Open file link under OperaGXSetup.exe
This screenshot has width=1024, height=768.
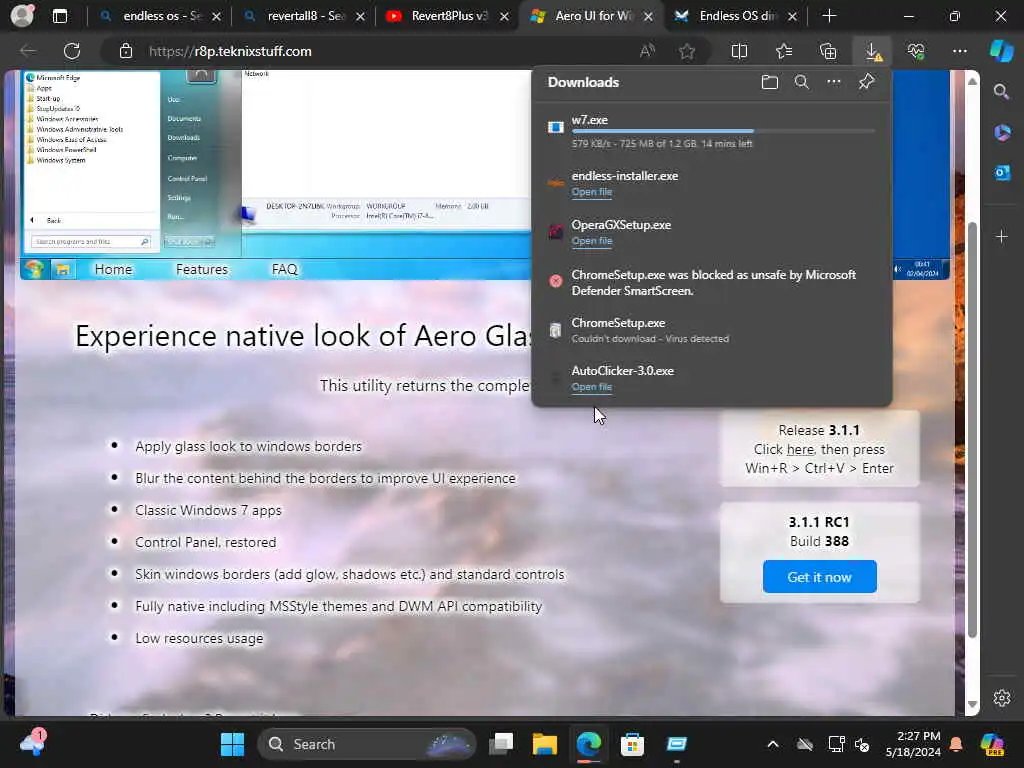point(592,241)
